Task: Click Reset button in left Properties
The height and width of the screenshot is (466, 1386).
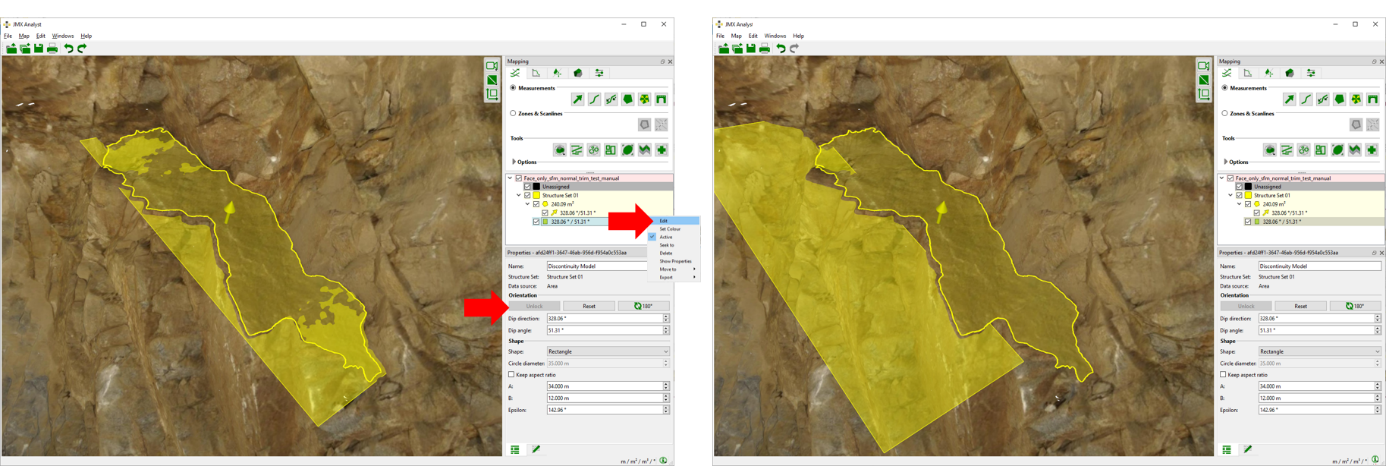Action: point(589,306)
